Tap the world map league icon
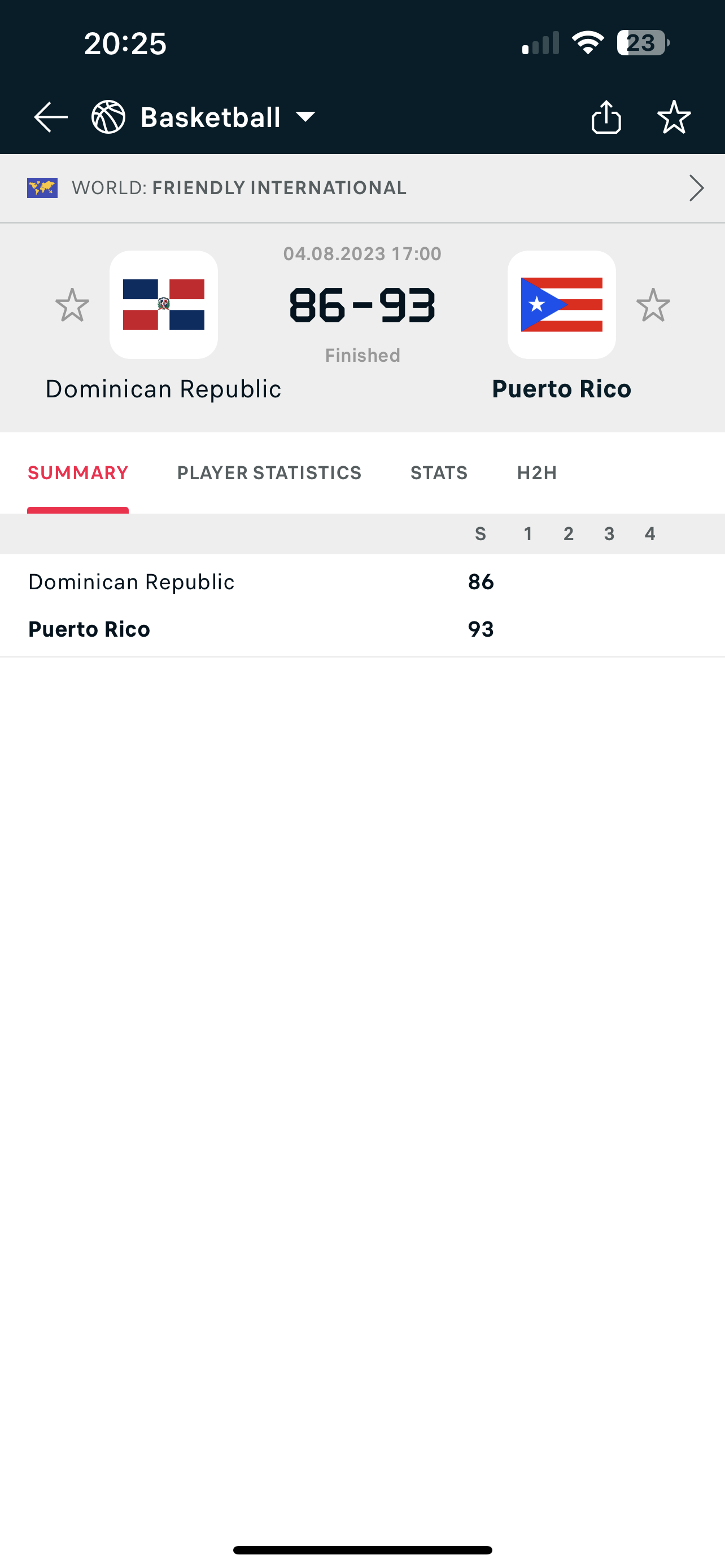 [x=42, y=188]
